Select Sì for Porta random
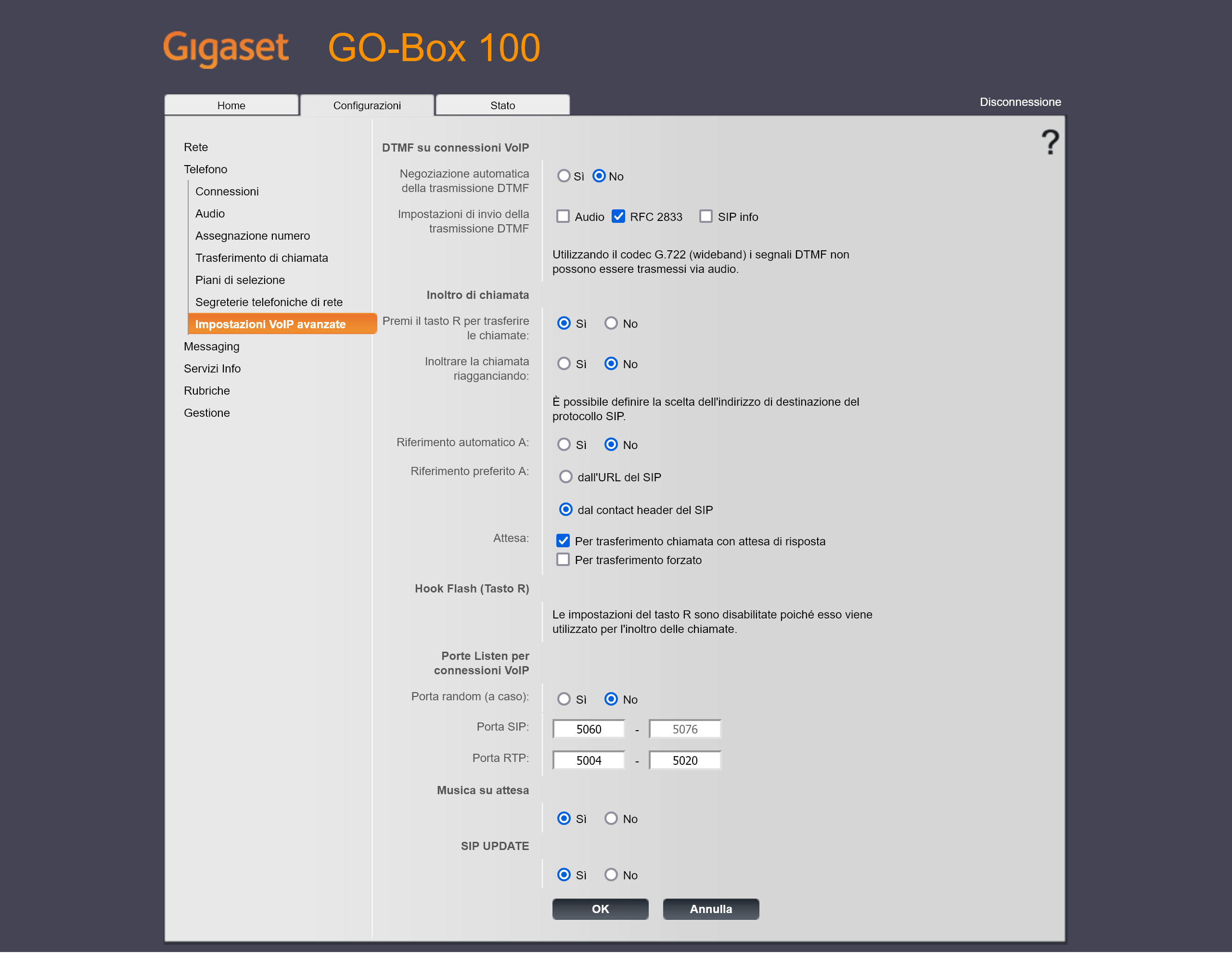This screenshot has width=1232, height=953. (x=564, y=699)
